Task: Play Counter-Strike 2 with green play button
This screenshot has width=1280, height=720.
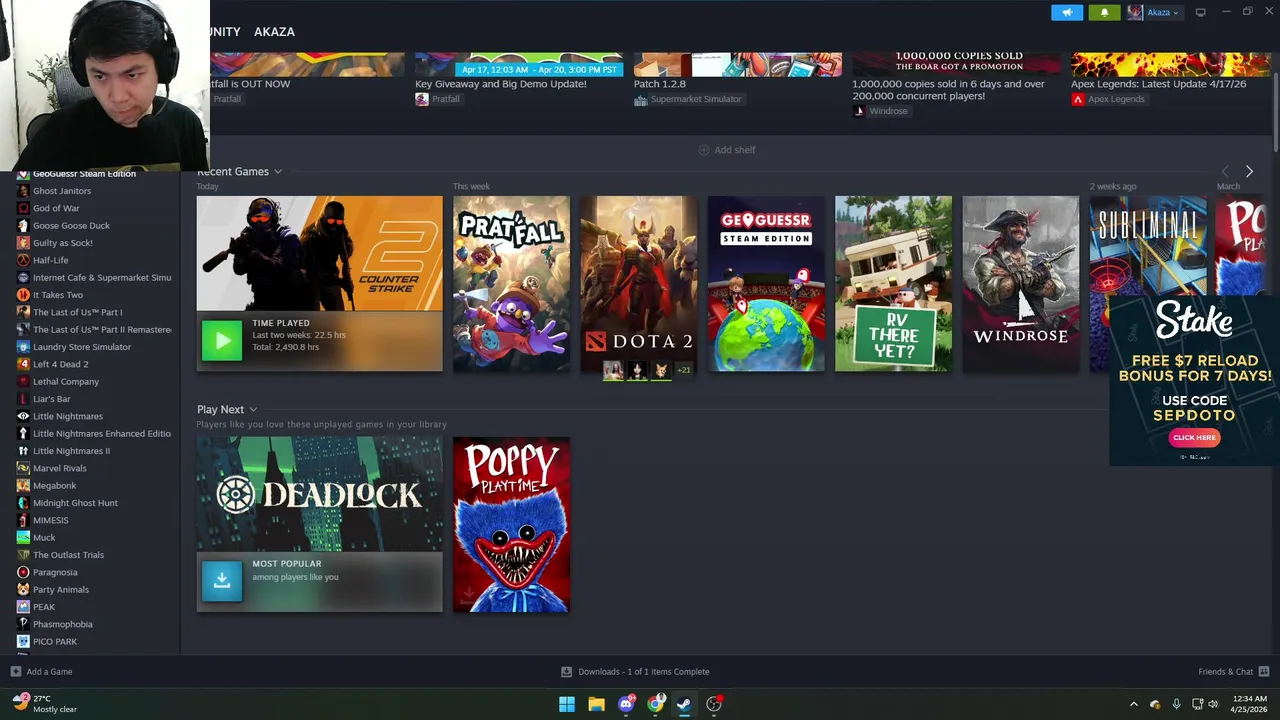Action: click(x=222, y=340)
